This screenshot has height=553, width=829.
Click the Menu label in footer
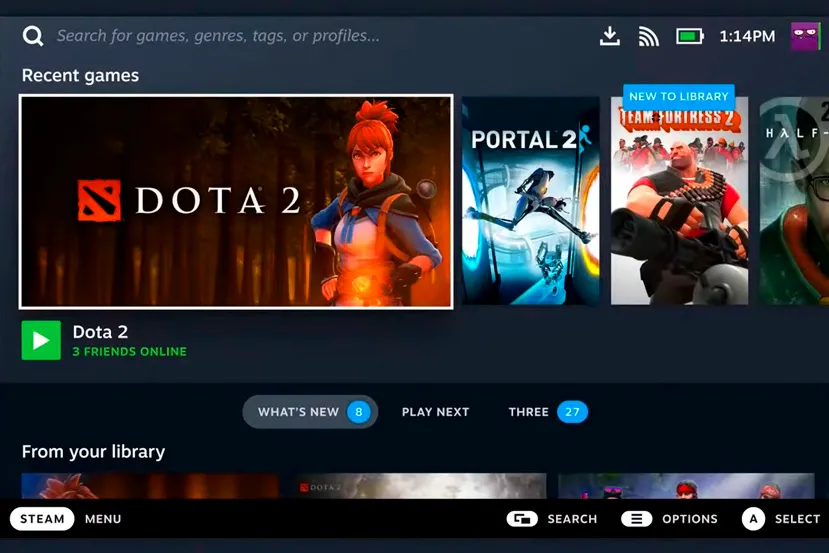click(x=103, y=519)
